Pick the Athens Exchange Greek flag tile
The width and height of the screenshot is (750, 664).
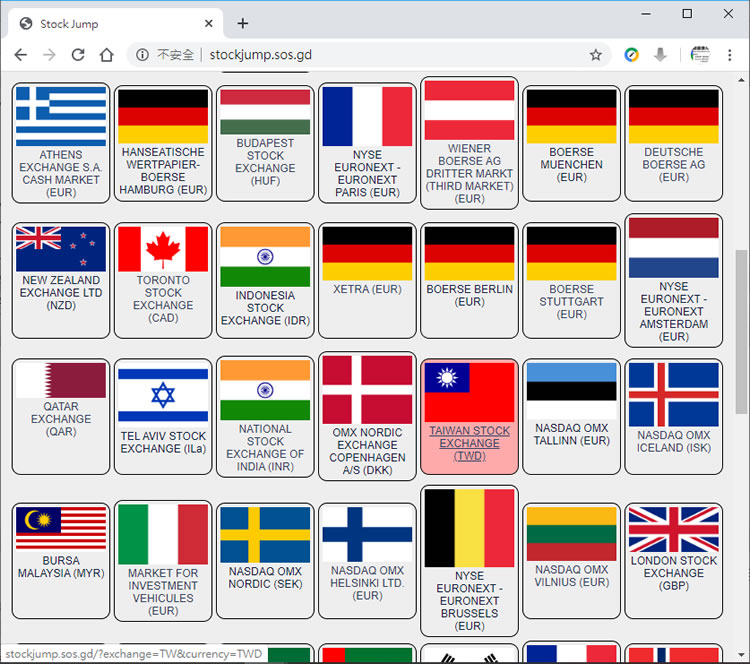click(x=61, y=143)
